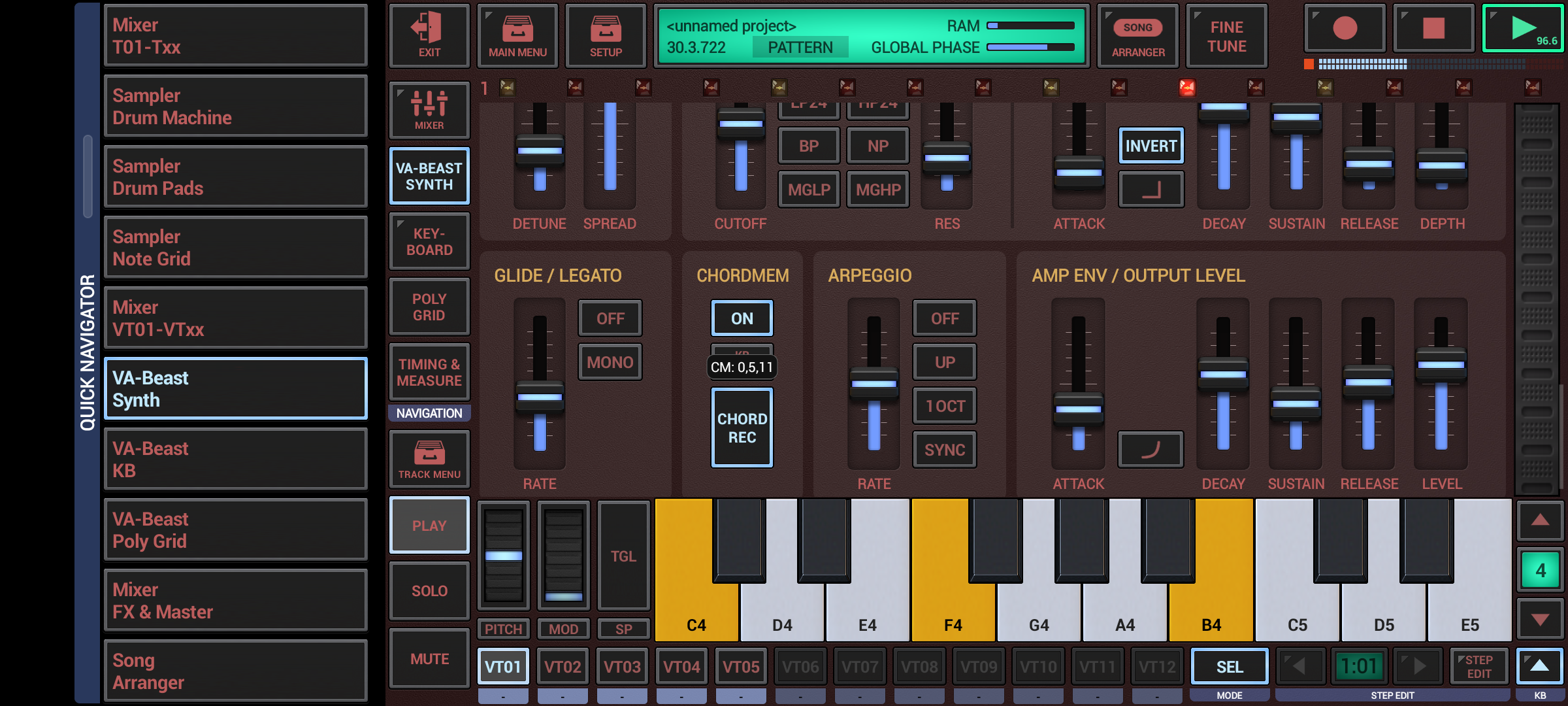Select the amp envelope attack curve icon
The height and width of the screenshot is (706, 1568).
coord(1150,450)
